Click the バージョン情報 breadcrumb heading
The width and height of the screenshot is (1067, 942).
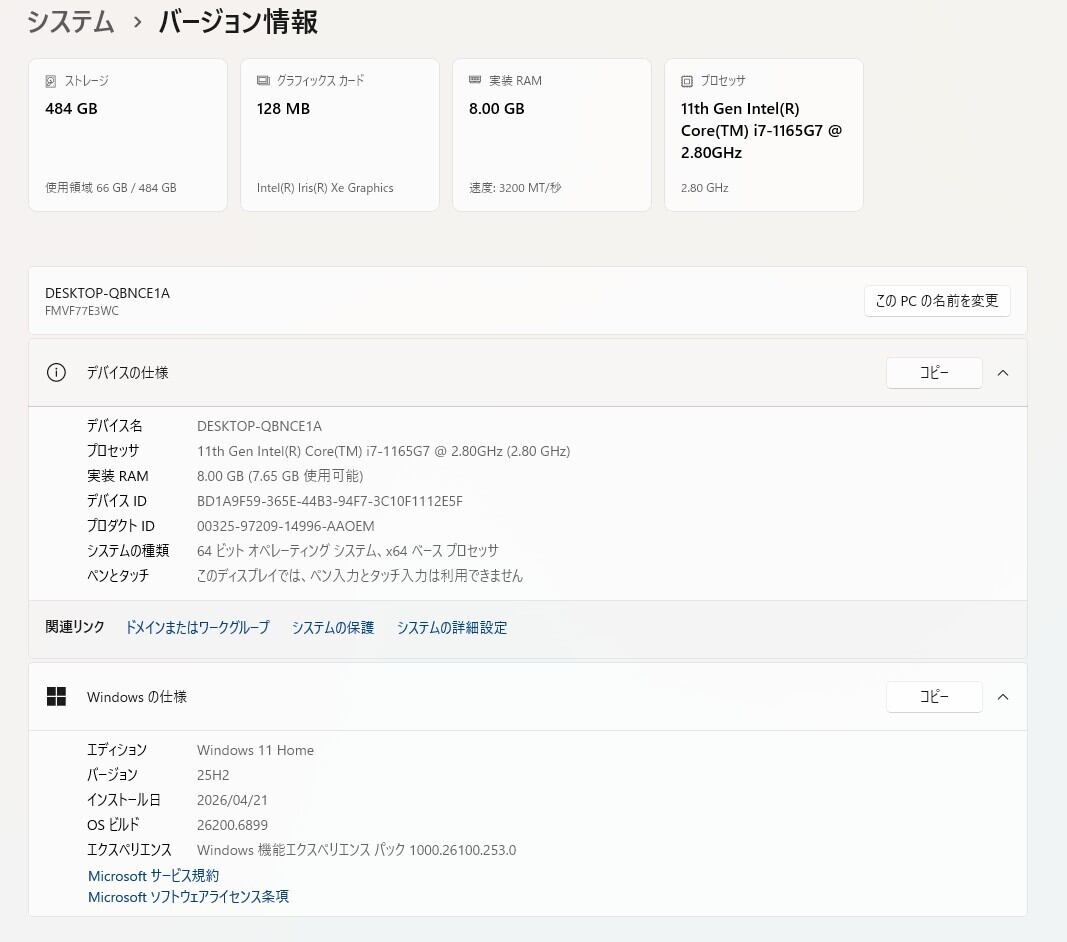coord(238,22)
